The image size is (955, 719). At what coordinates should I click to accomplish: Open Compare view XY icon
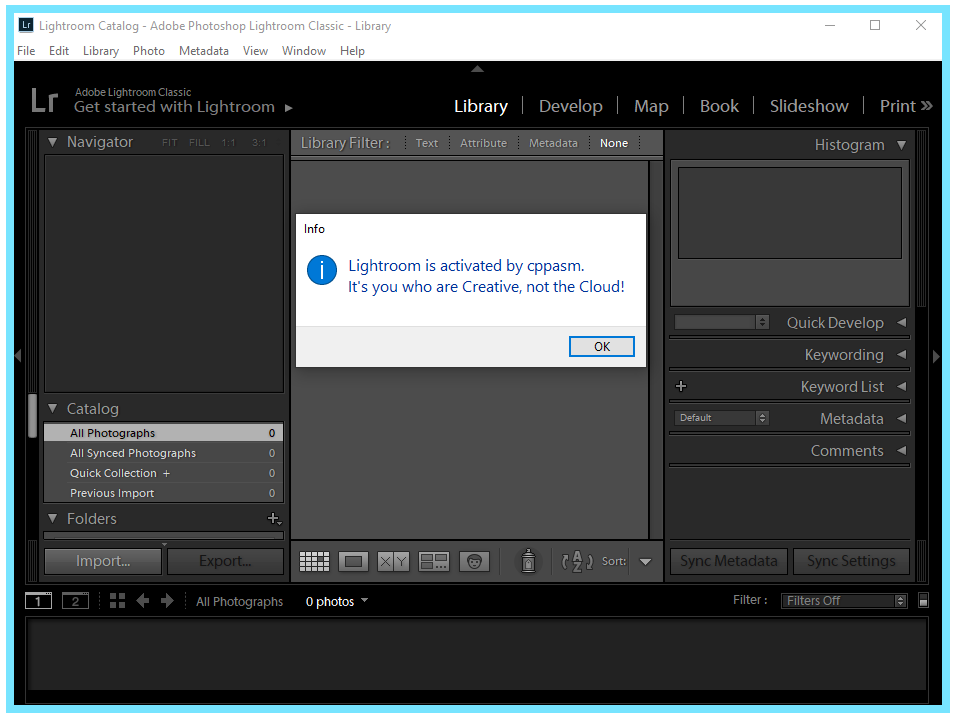pyautogui.click(x=393, y=561)
